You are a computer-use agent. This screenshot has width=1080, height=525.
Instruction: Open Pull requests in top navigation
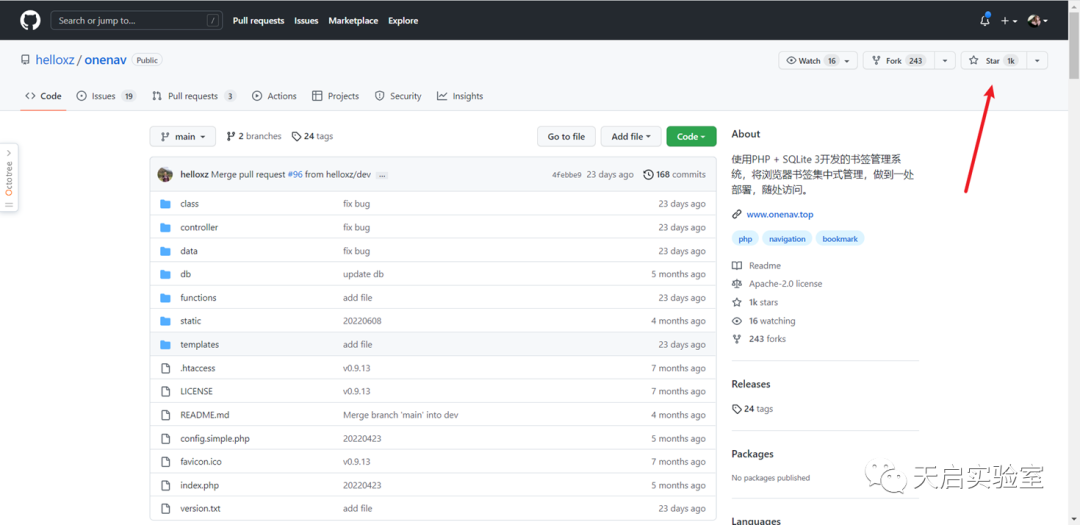coord(258,21)
